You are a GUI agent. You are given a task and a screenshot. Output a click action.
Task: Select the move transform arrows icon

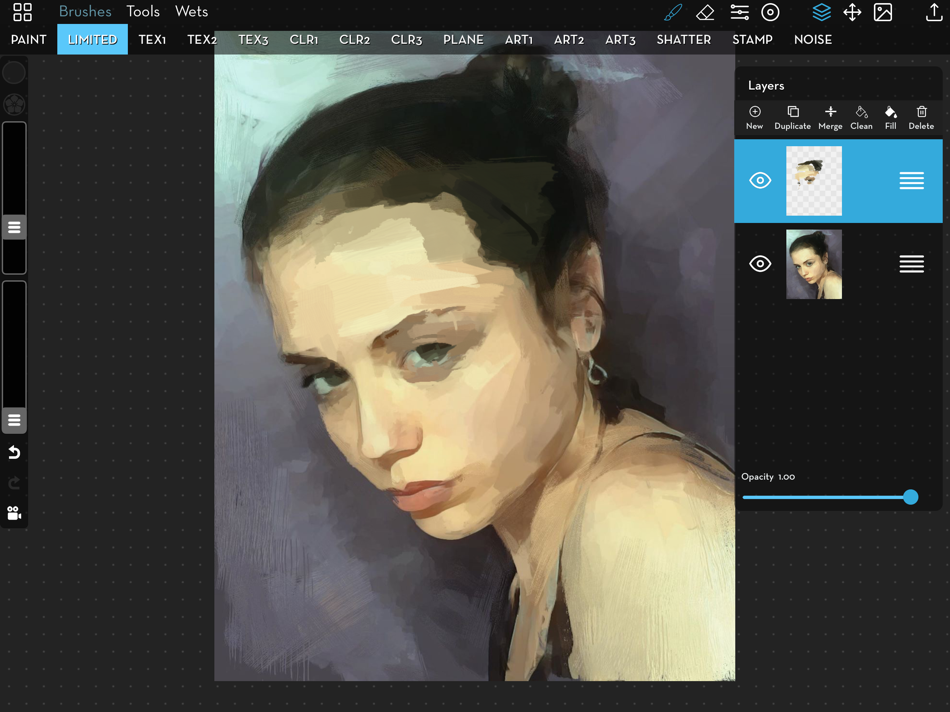click(x=852, y=13)
